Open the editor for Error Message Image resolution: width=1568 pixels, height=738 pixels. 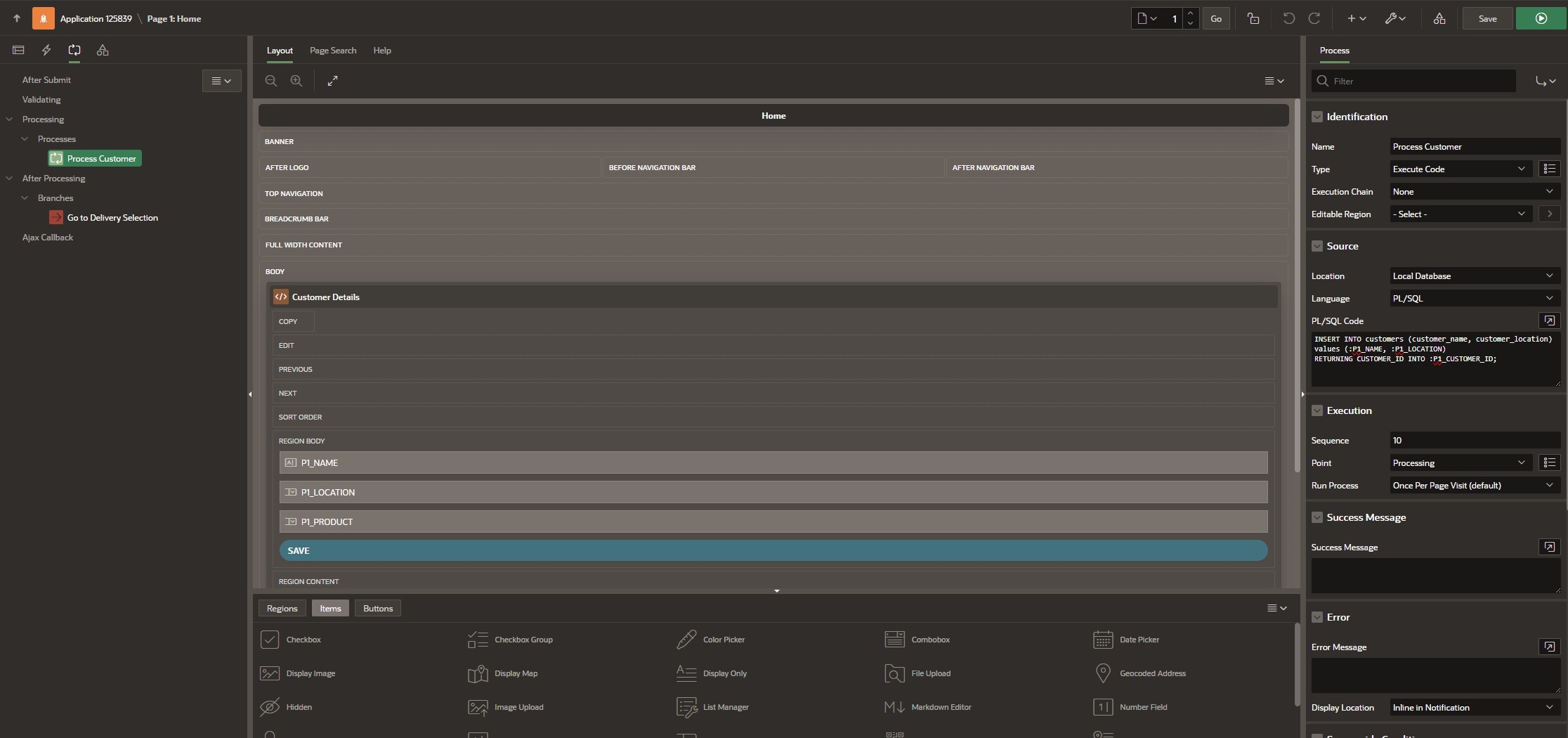1549,647
